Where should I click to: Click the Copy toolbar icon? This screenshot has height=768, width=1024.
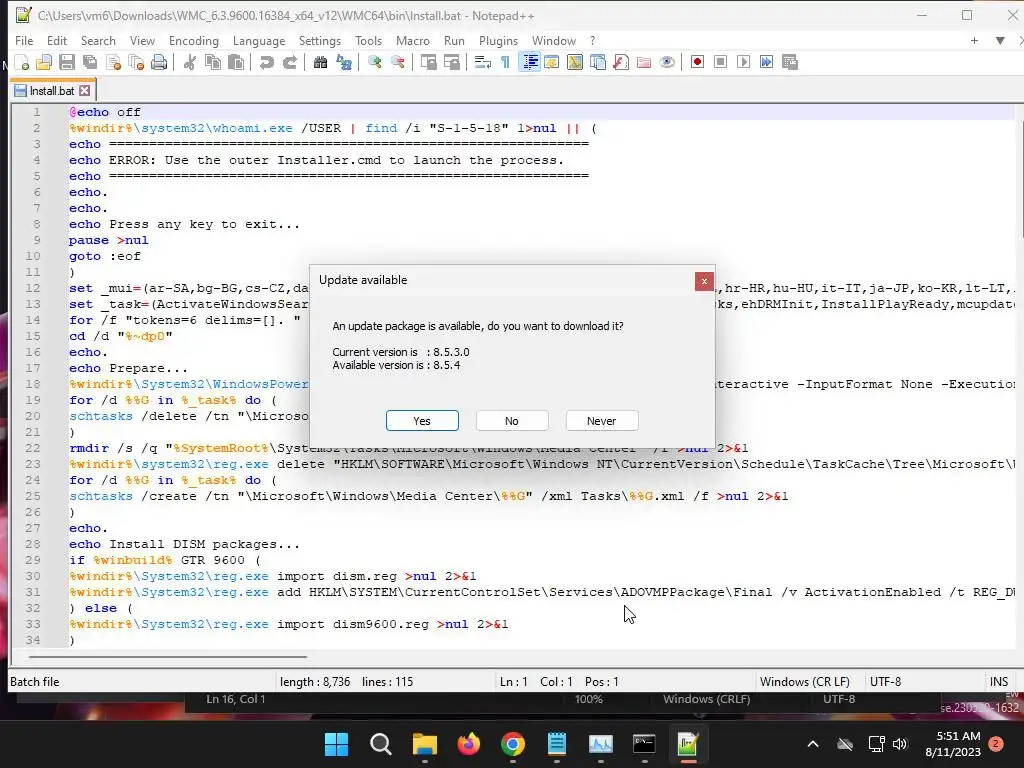212,62
